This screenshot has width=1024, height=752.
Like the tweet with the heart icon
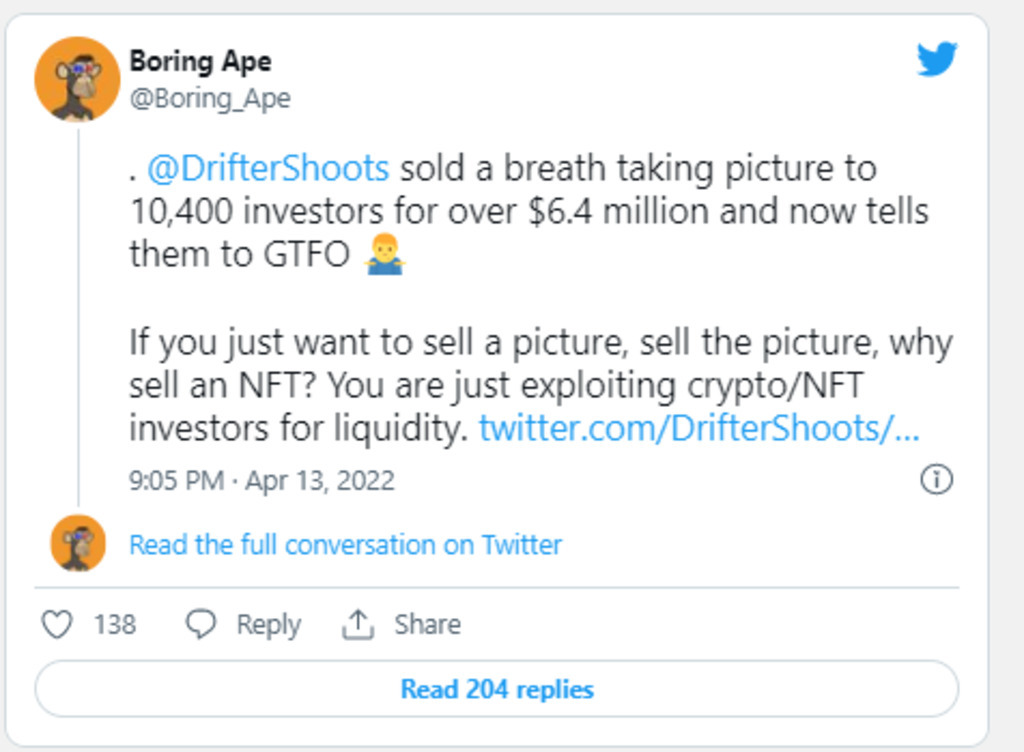pyautogui.click(x=57, y=625)
